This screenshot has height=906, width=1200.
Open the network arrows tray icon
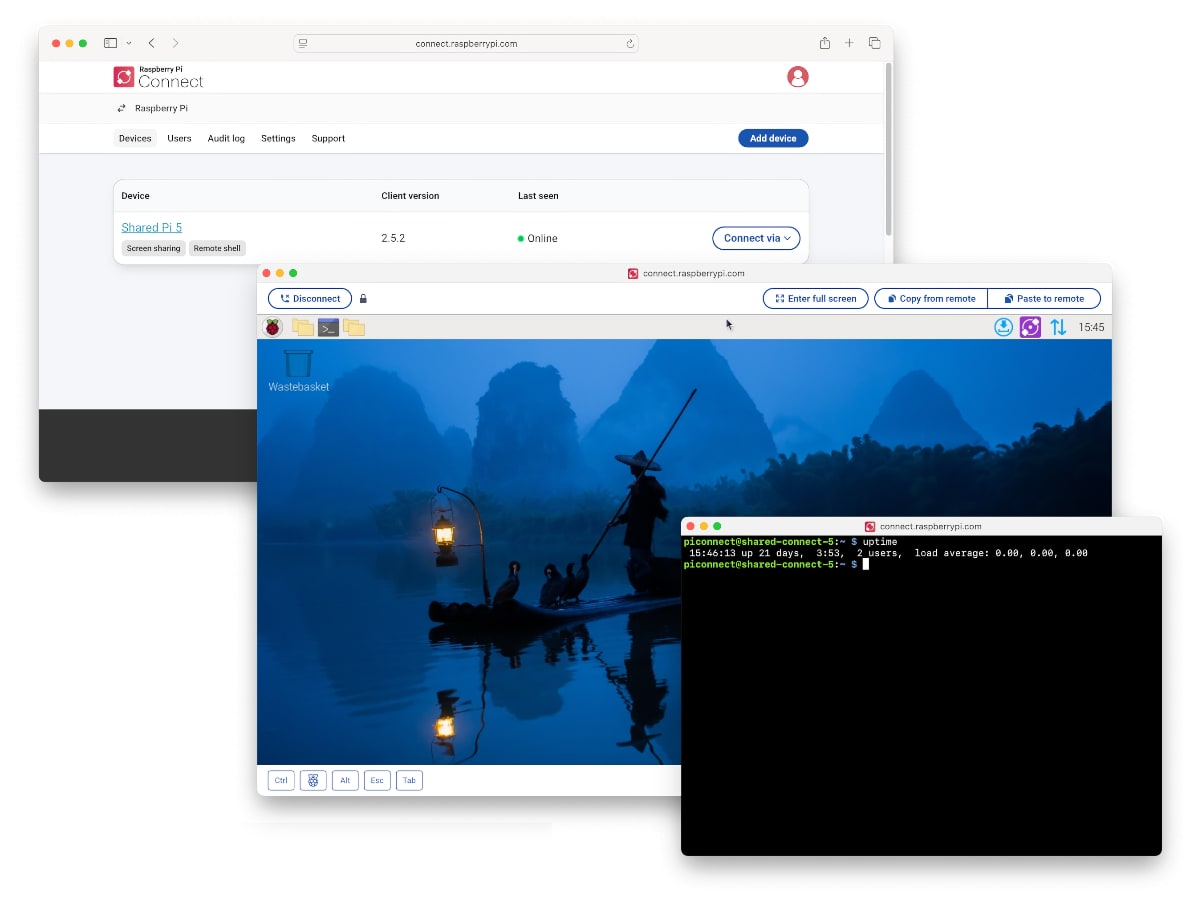coord(1058,327)
